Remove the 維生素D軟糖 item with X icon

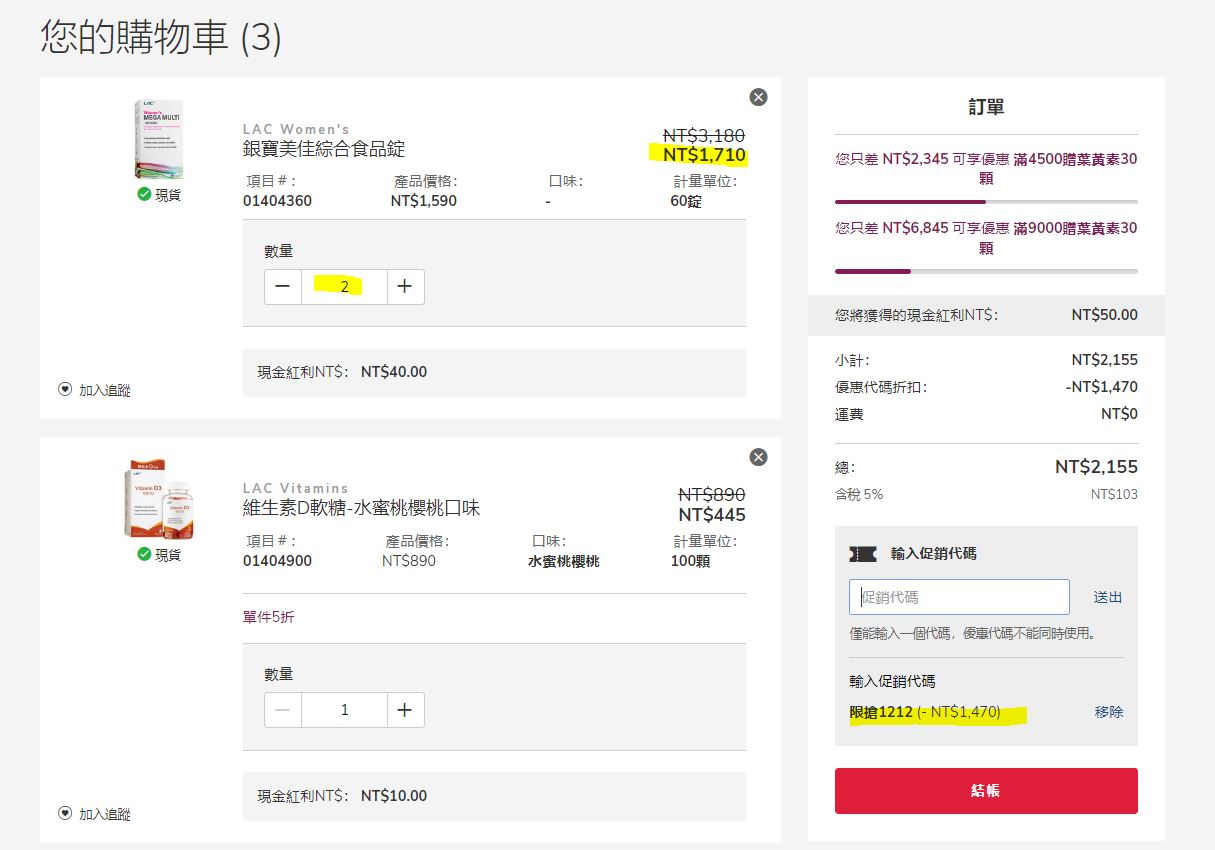tap(758, 457)
